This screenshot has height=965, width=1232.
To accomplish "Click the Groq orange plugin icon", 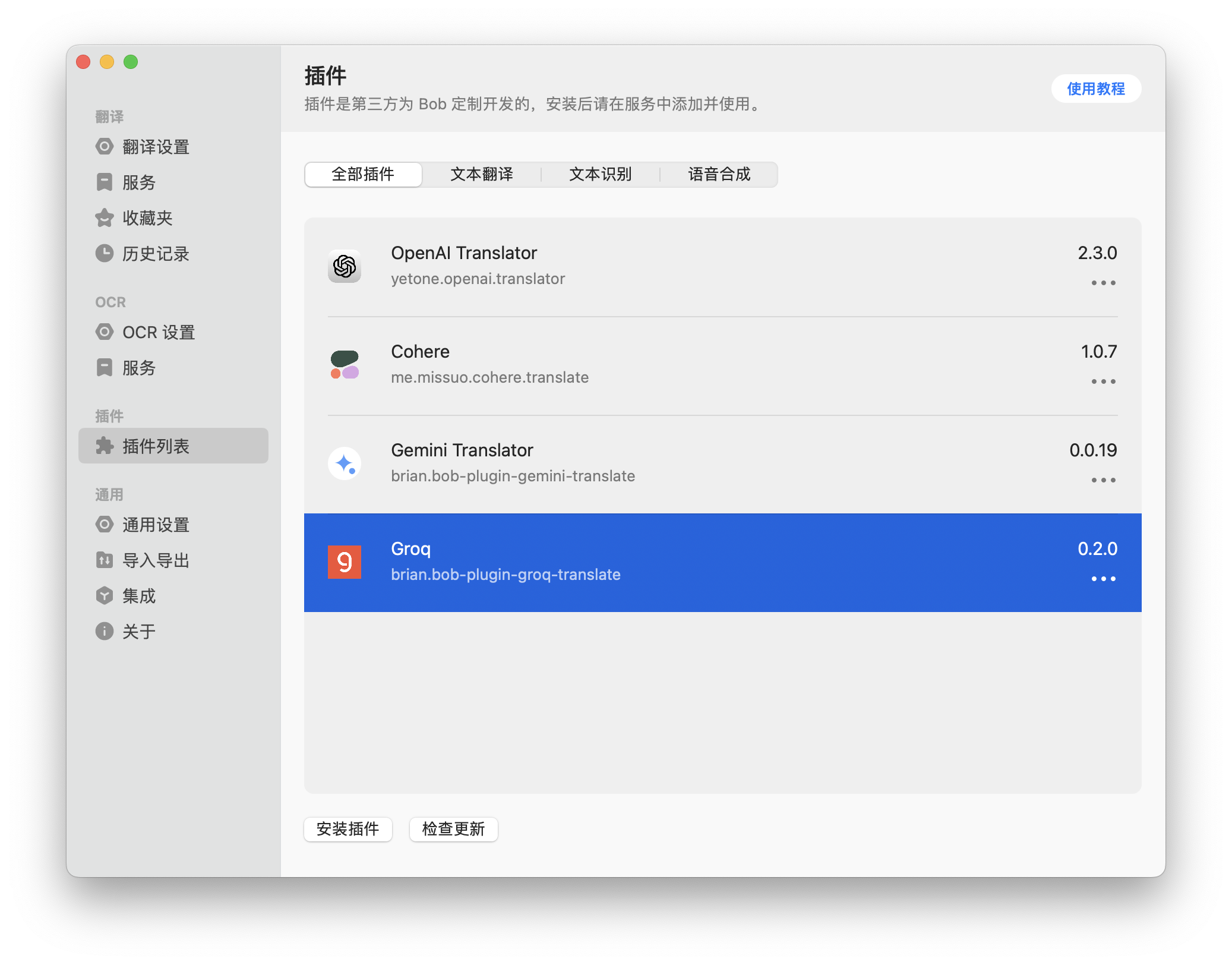I will [x=345, y=562].
